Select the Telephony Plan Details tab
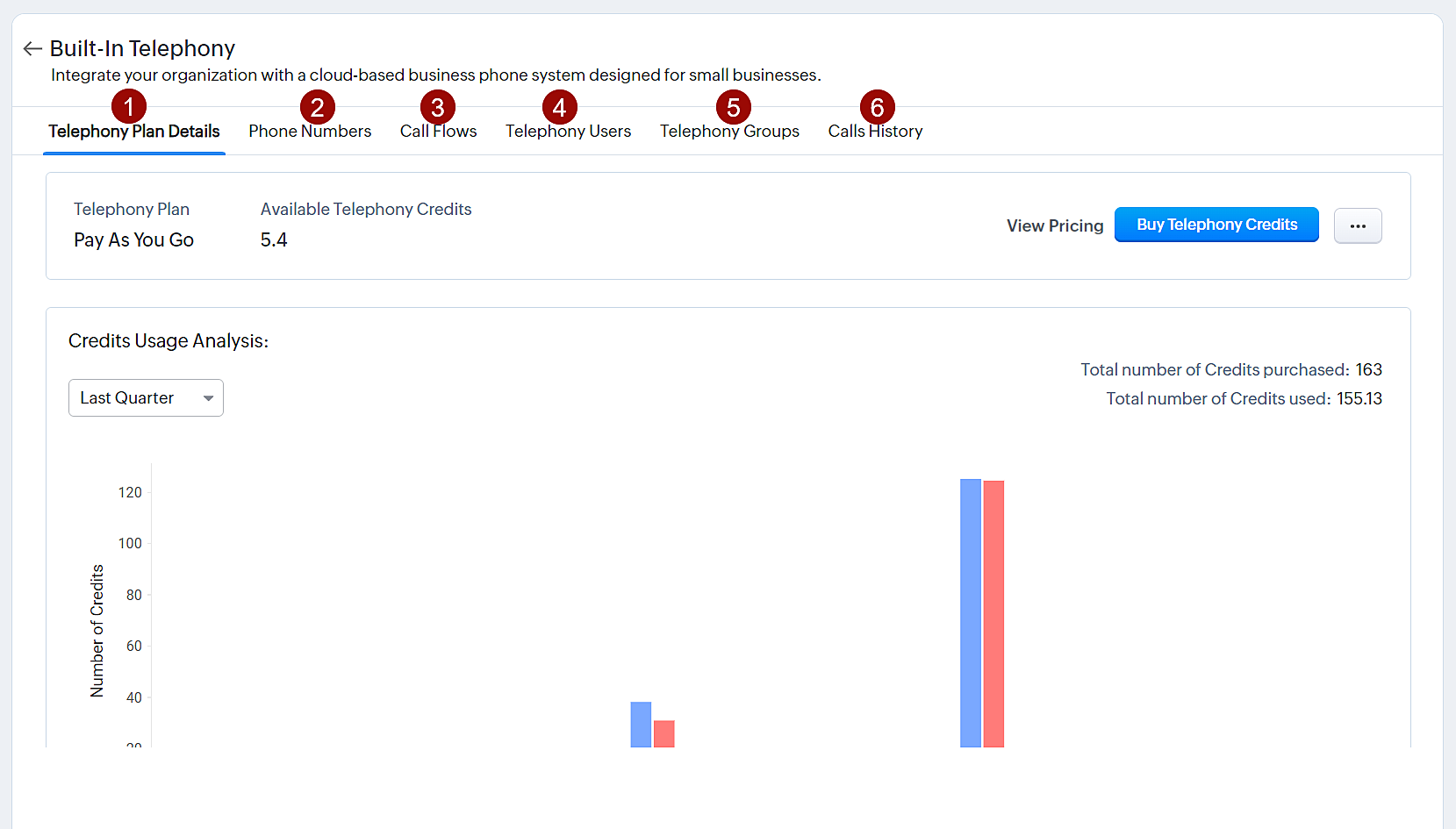Screen dimensions: 1456x829 click(133, 132)
